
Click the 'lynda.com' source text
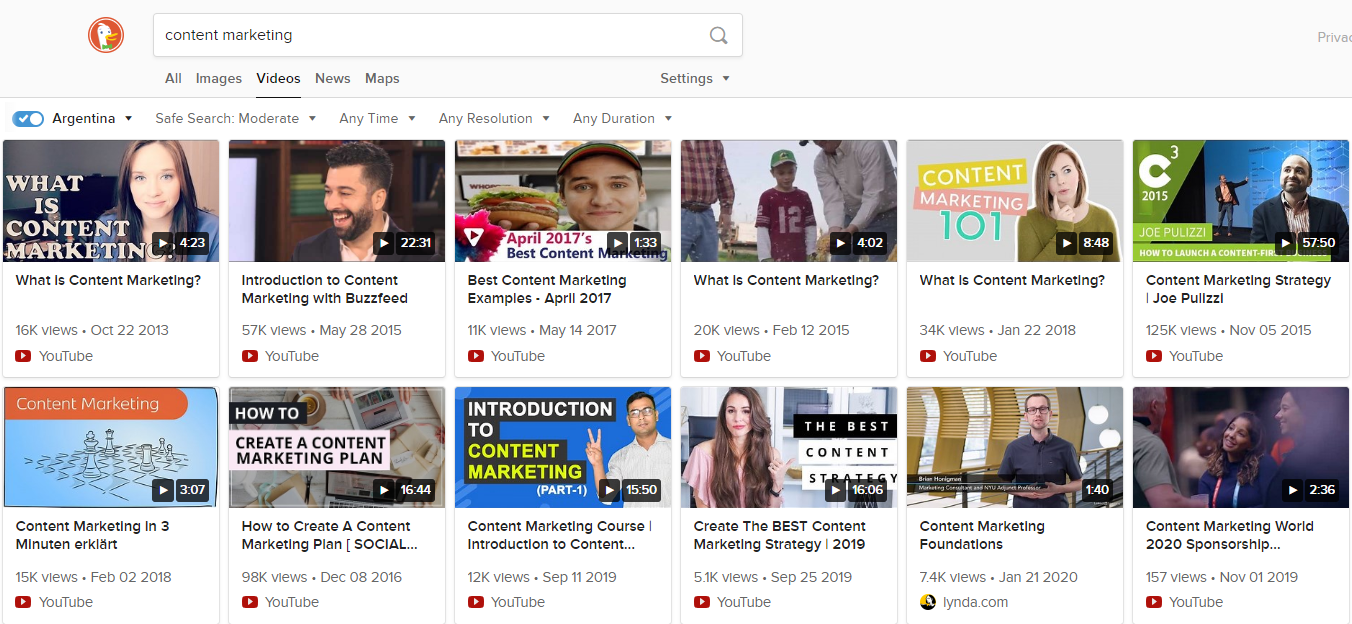[975, 602]
